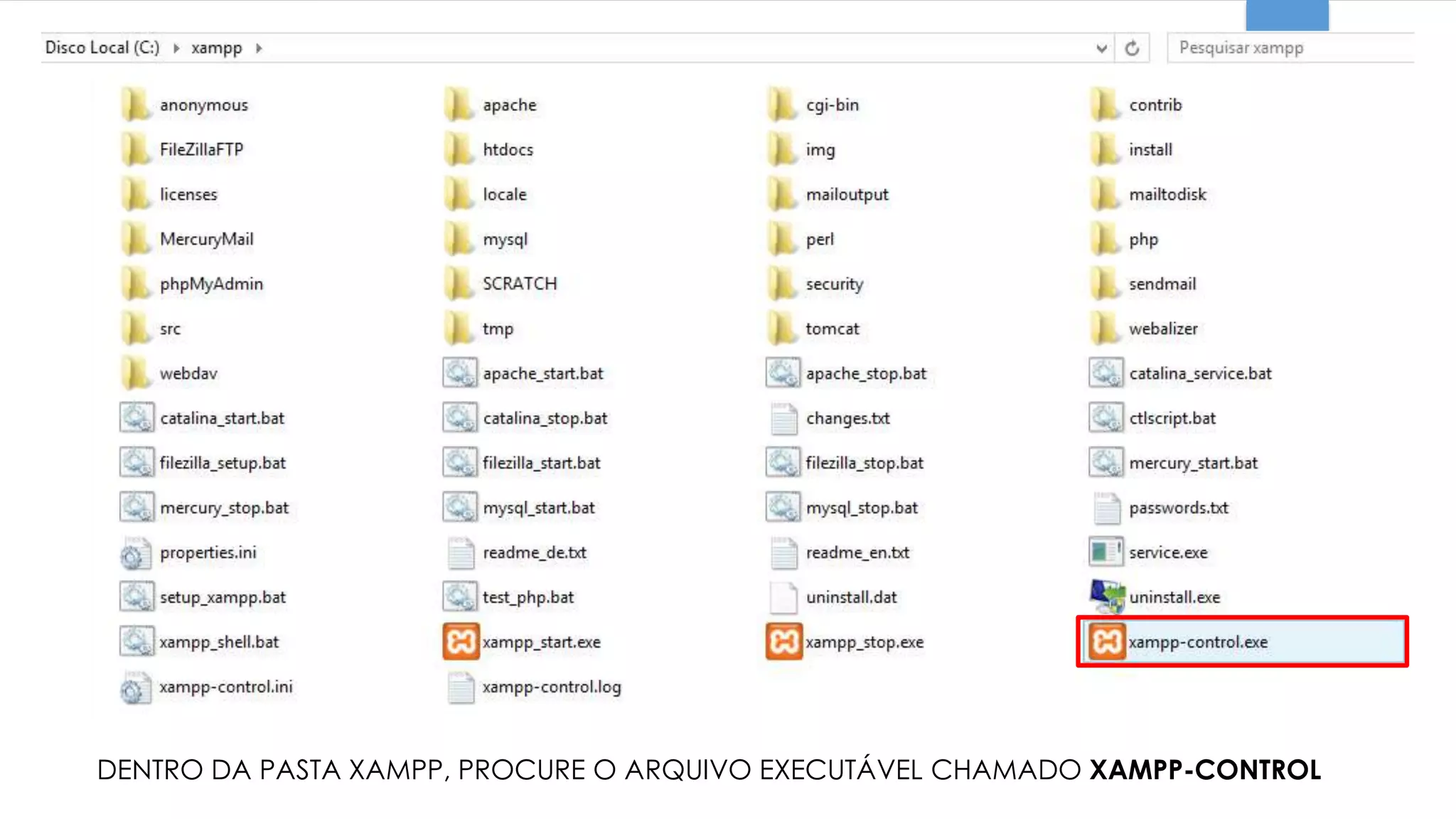
Task: Select the cgi-bin folder name
Action: (x=833, y=105)
